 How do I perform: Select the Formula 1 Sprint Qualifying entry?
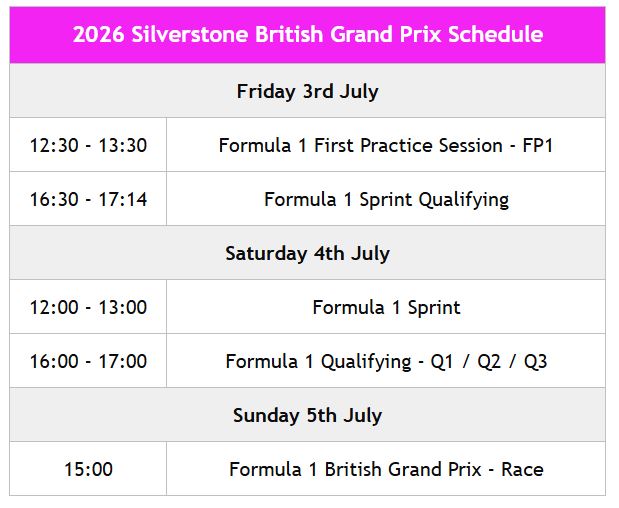click(386, 200)
